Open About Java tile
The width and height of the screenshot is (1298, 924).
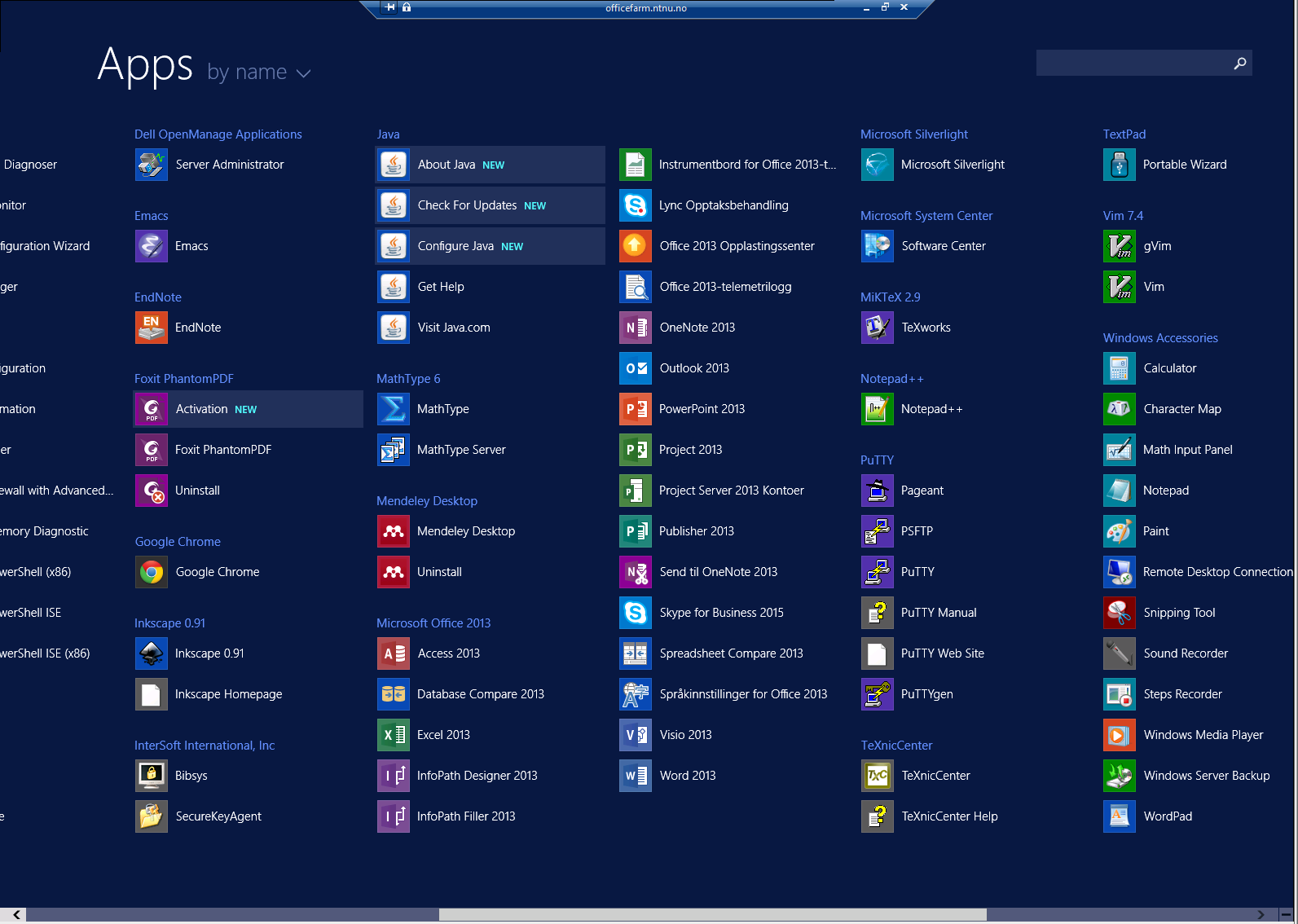click(x=491, y=165)
